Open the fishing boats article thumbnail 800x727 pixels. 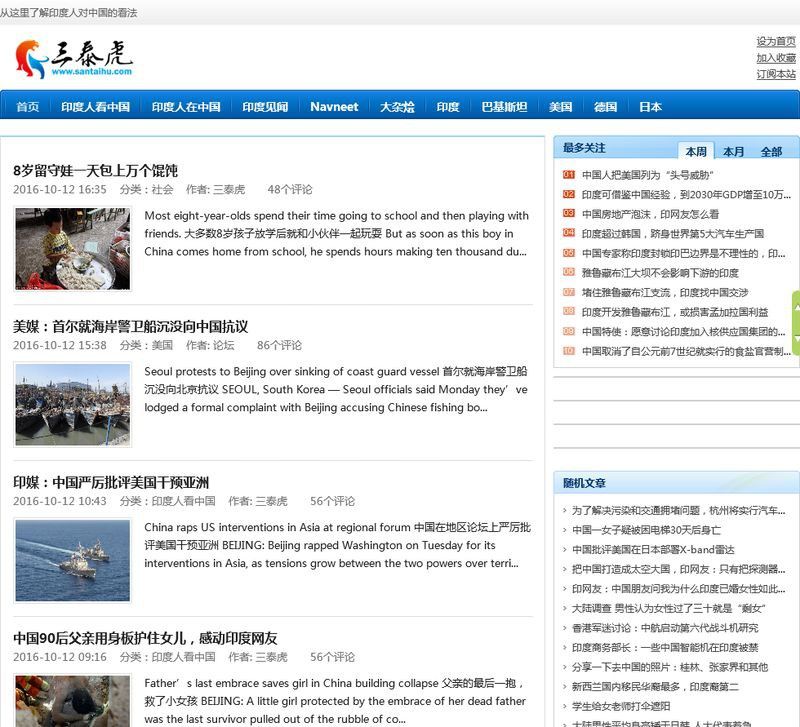point(72,404)
